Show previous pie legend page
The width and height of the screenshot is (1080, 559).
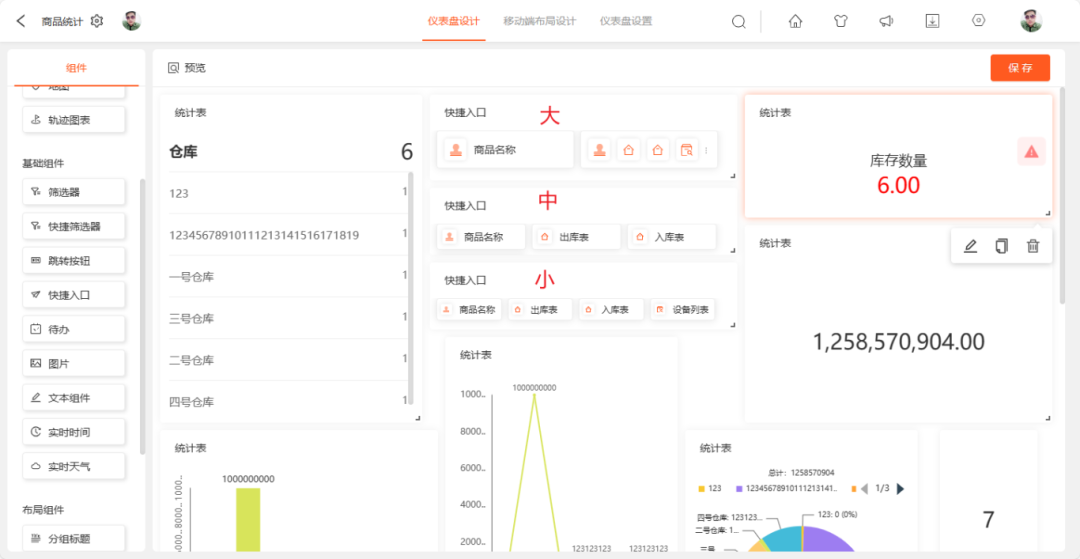864,488
